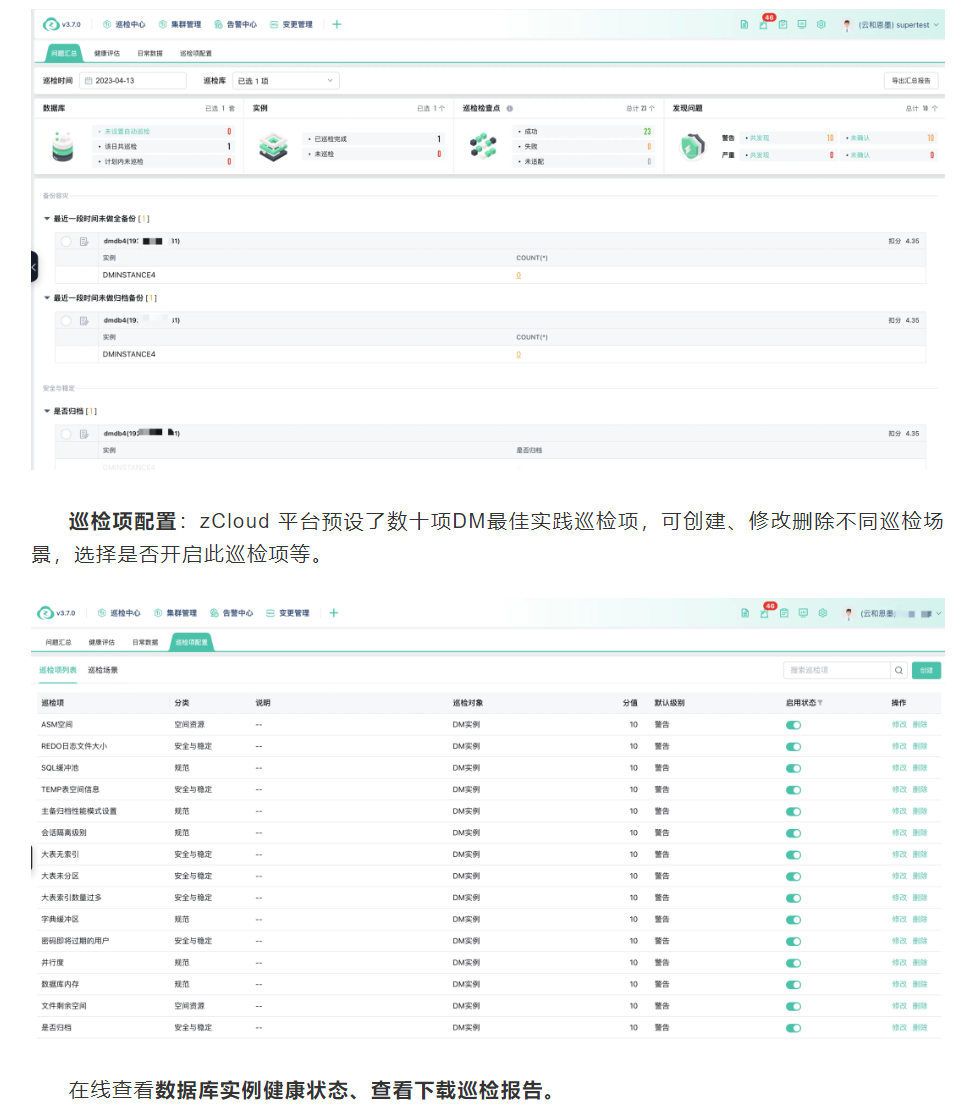This screenshot has height=1114, width=979.
Task: Select the 巡检项列表 tab
Action: pos(58,670)
